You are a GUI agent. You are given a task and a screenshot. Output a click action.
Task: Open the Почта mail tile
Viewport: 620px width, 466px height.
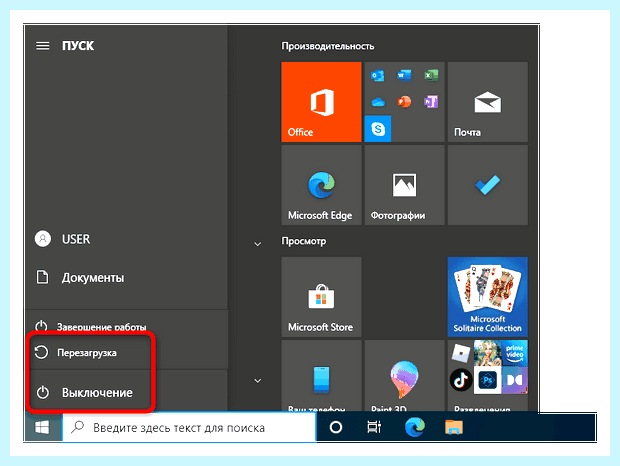(488, 102)
